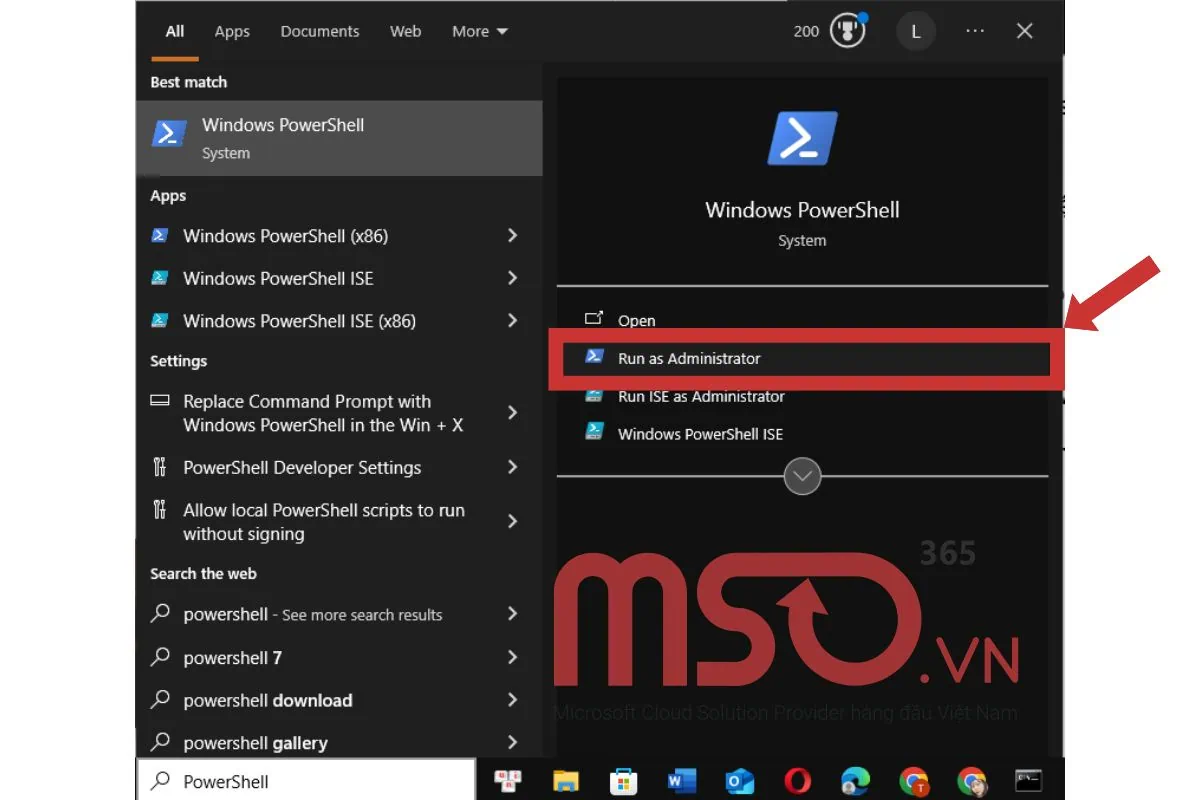1200x800 pixels.
Task: Open the Microsoft Store from the taskbar
Action: pos(623,780)
